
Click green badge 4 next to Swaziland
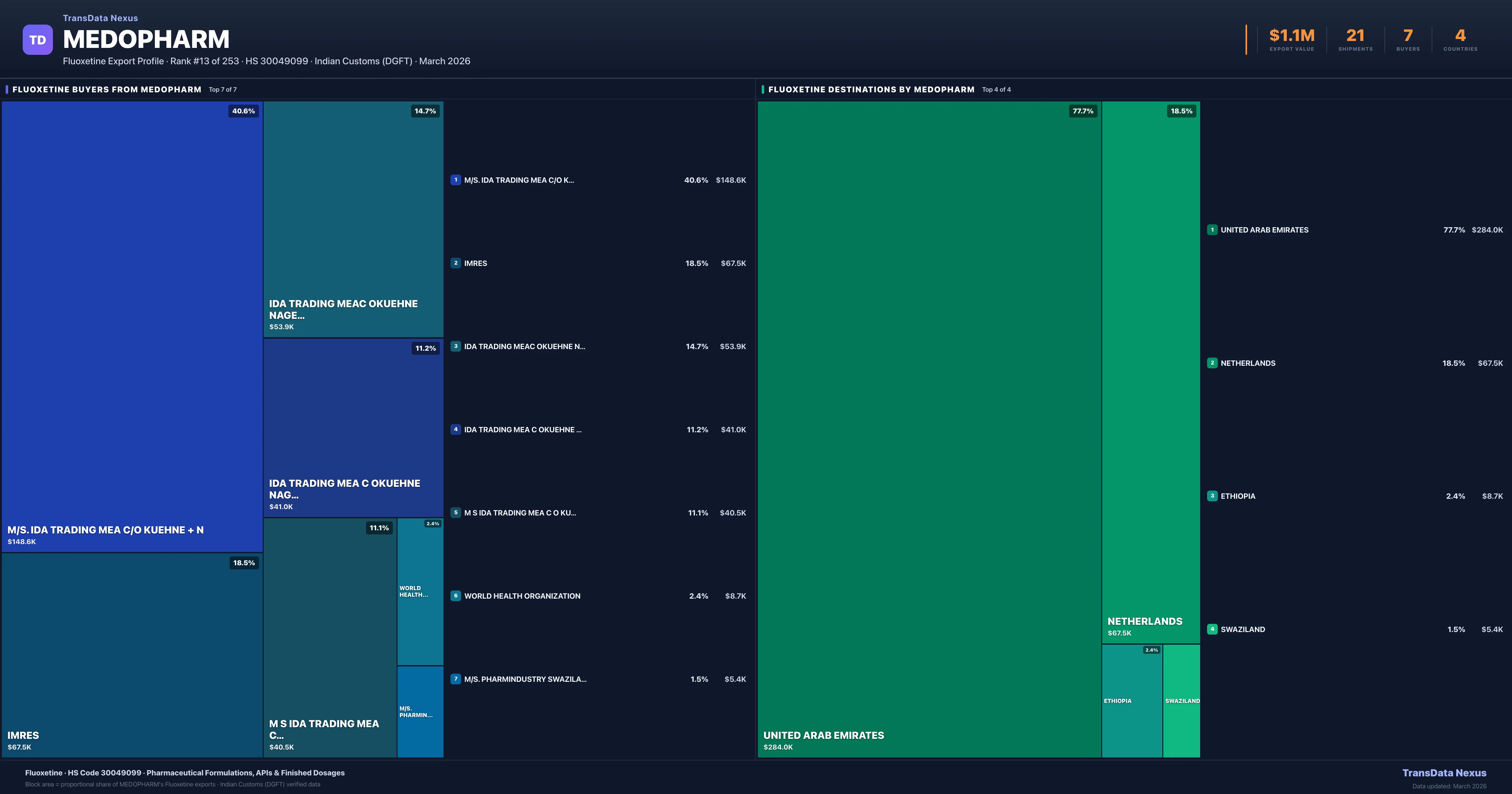[x=1212, y=629]
